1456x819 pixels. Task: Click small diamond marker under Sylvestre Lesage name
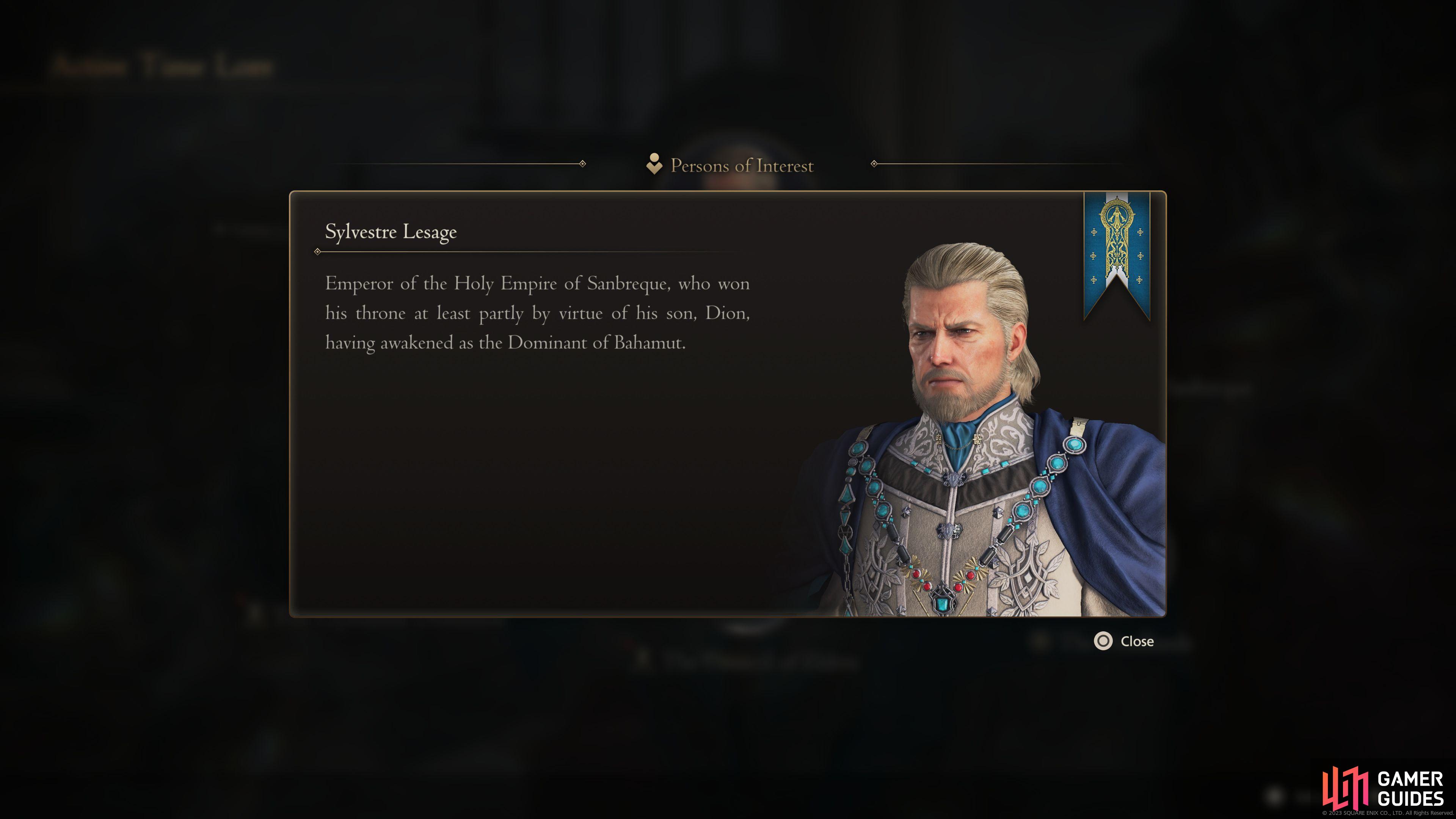point(318,251)
